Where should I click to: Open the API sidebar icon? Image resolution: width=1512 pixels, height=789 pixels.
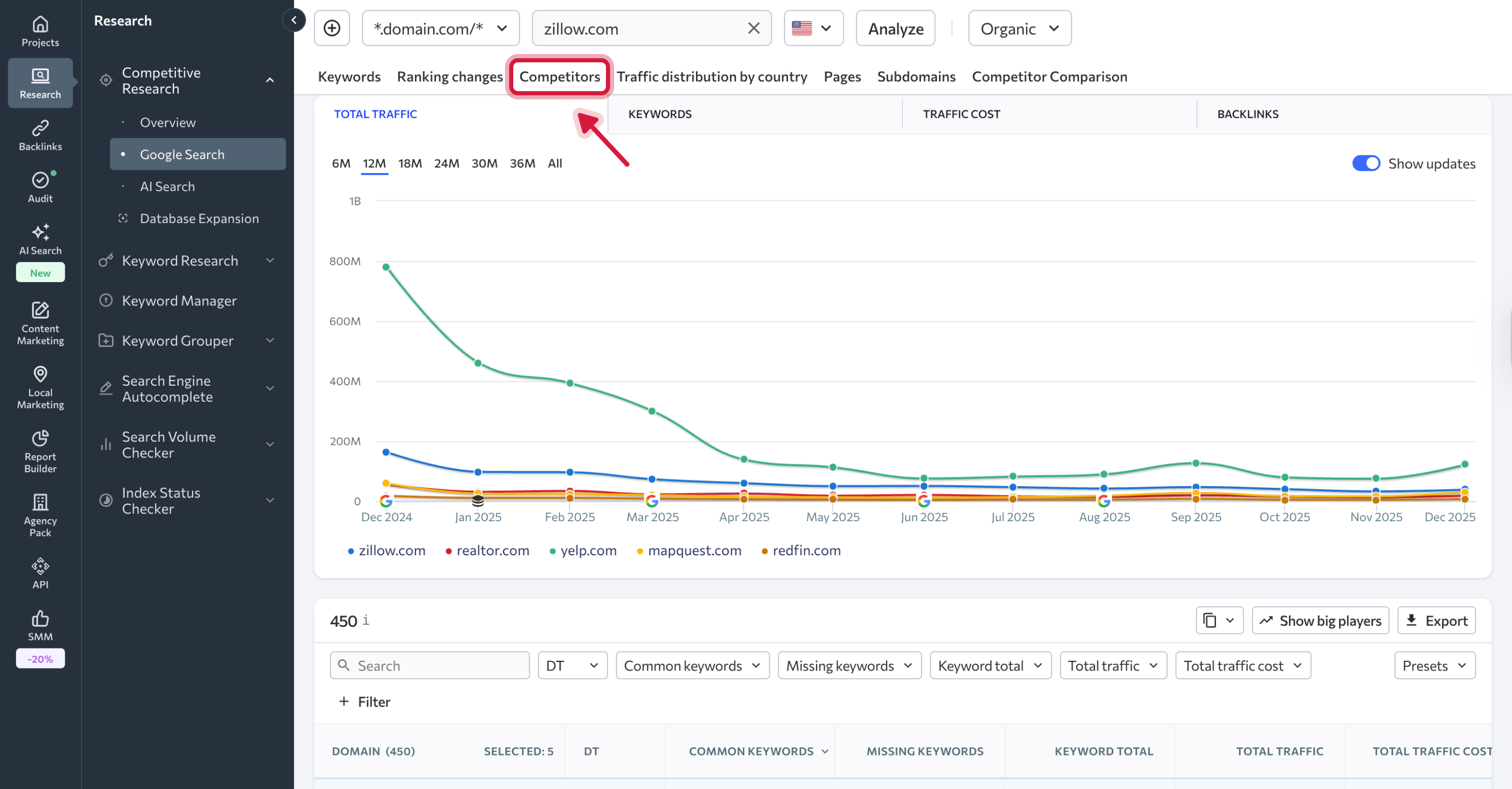coord(40,573)
